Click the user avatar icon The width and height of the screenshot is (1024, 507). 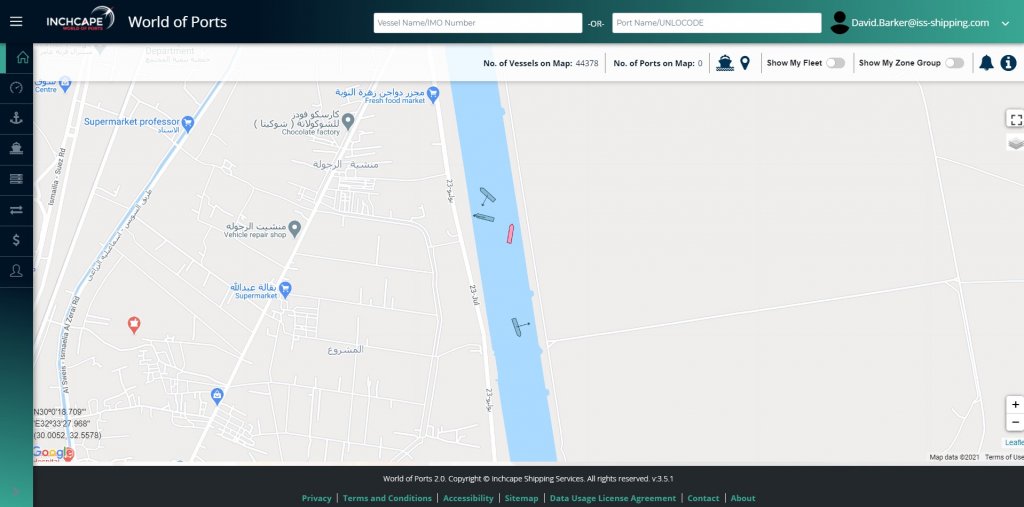pos(839,23)
